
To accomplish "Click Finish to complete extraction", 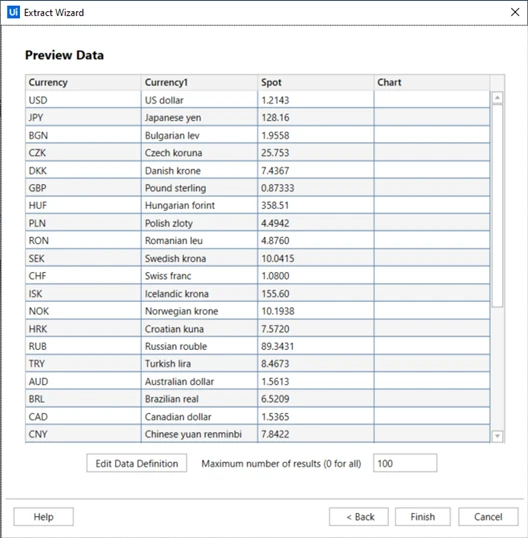I will (423, 517).
